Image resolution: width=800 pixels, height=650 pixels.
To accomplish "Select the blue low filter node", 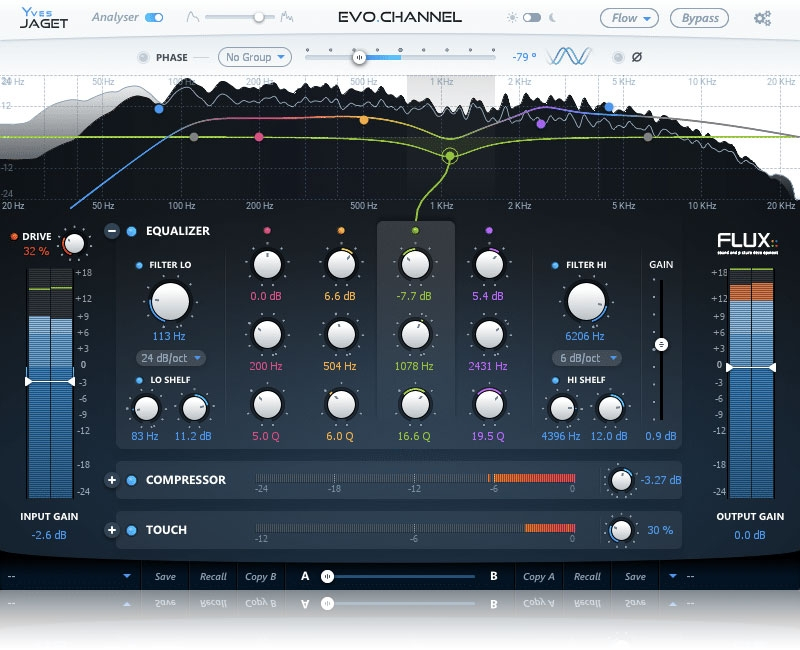I will click(x=159, y=109).
